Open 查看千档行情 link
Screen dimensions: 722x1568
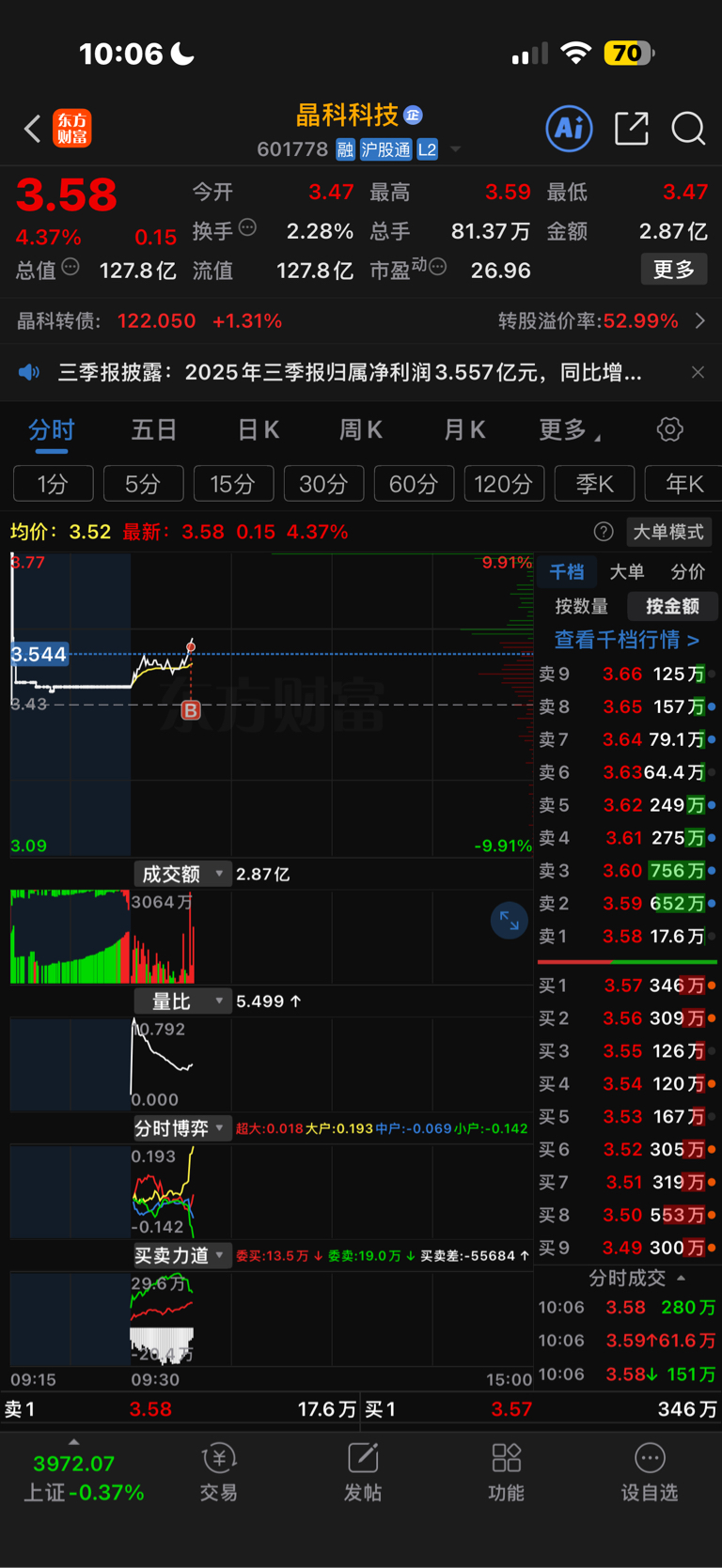626,640
